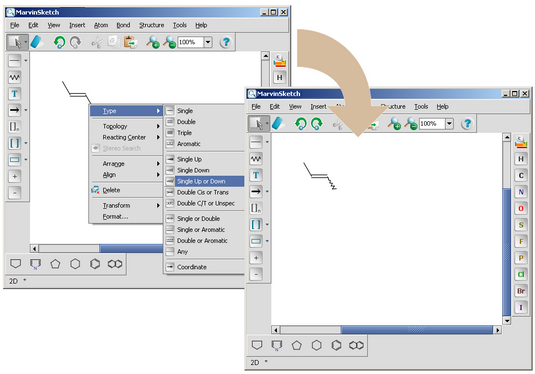Insert the benzene ring template in right window
Image resolution: width=535 pixels, height=374 pixels.
click(x=336, y=345)
